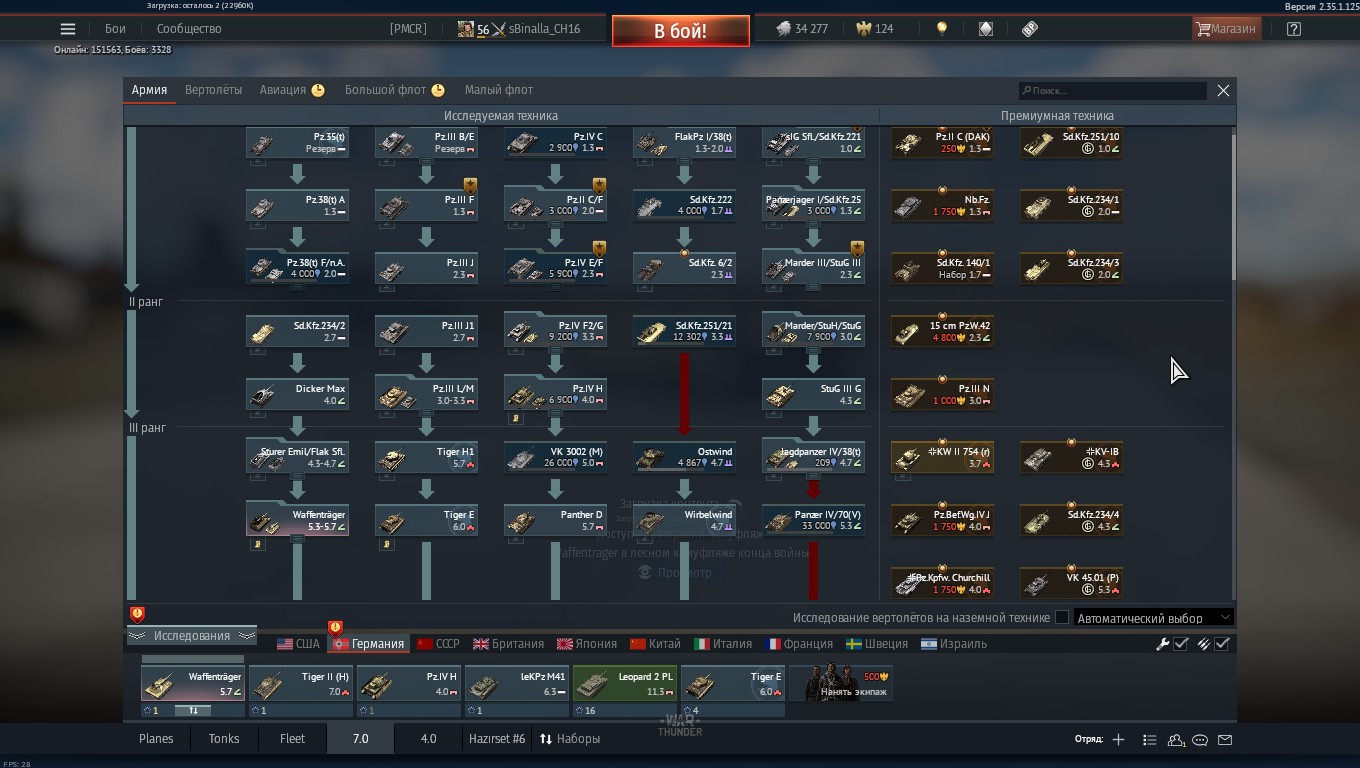Open the sBinalla_CH16 player profile
The width and height of the screenshot is (1360, 768).
click(x=519, y=29)
